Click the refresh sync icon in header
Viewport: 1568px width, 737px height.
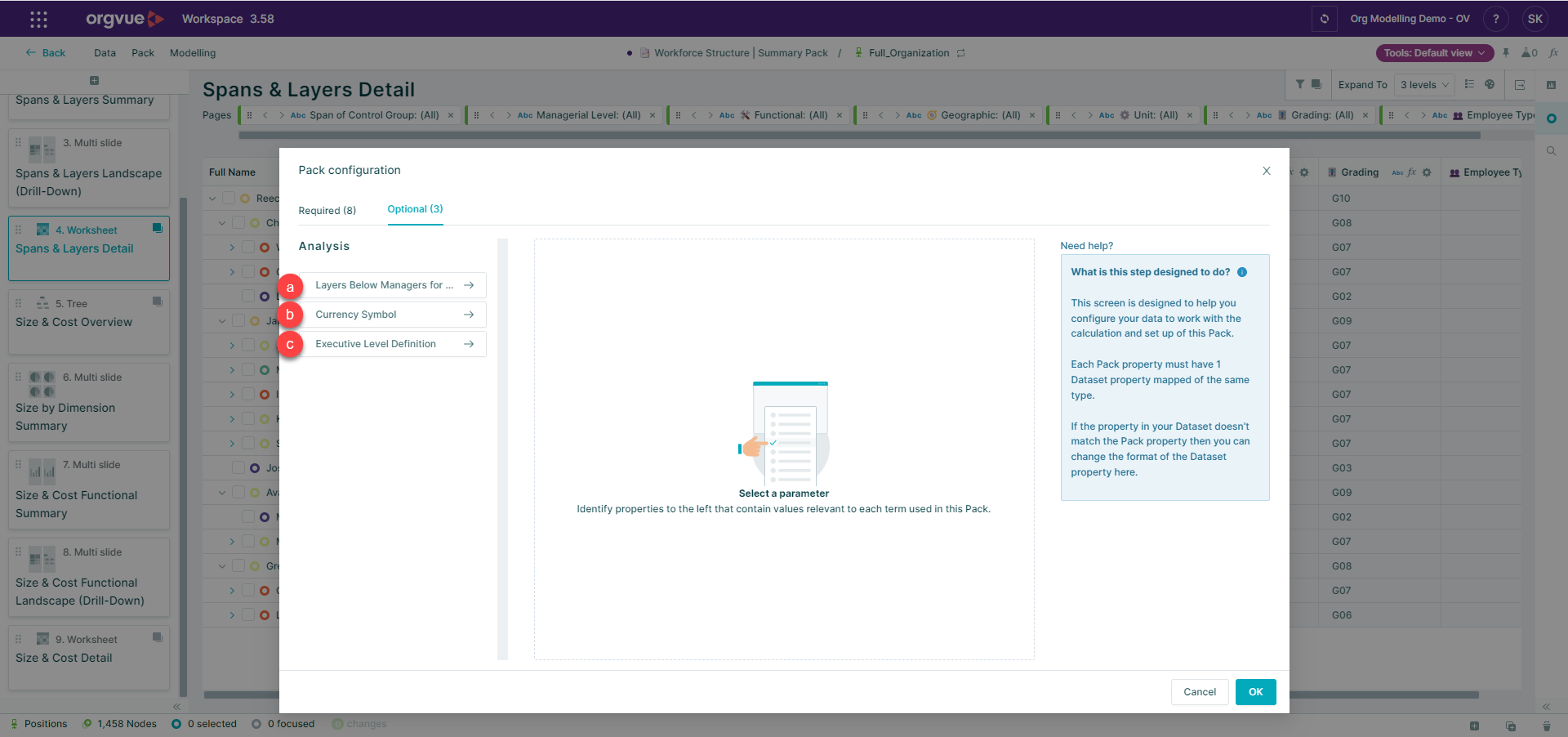[1324, 19]
